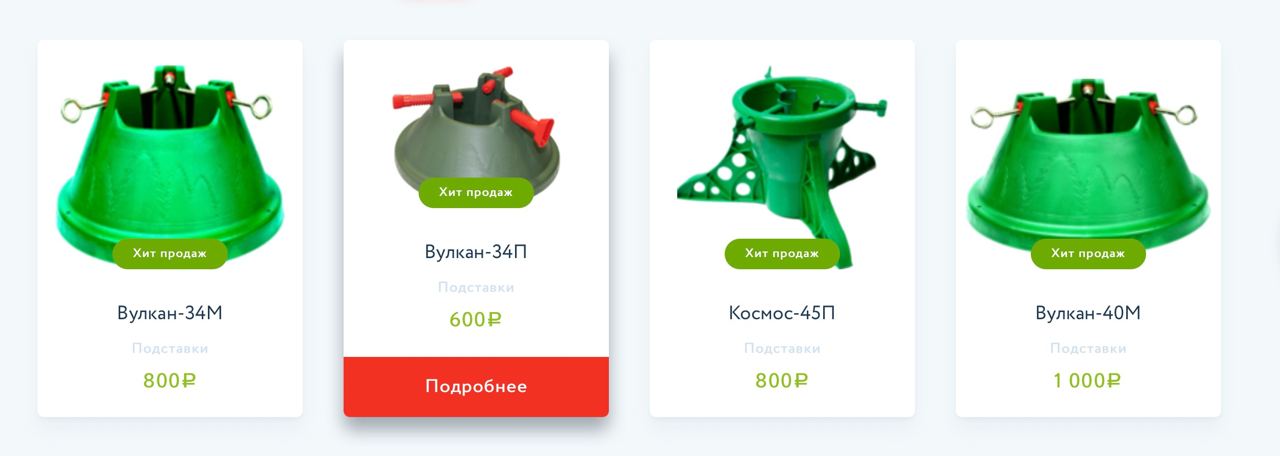Open Подставки category under Вулкан-40М

click(1088, 349)
